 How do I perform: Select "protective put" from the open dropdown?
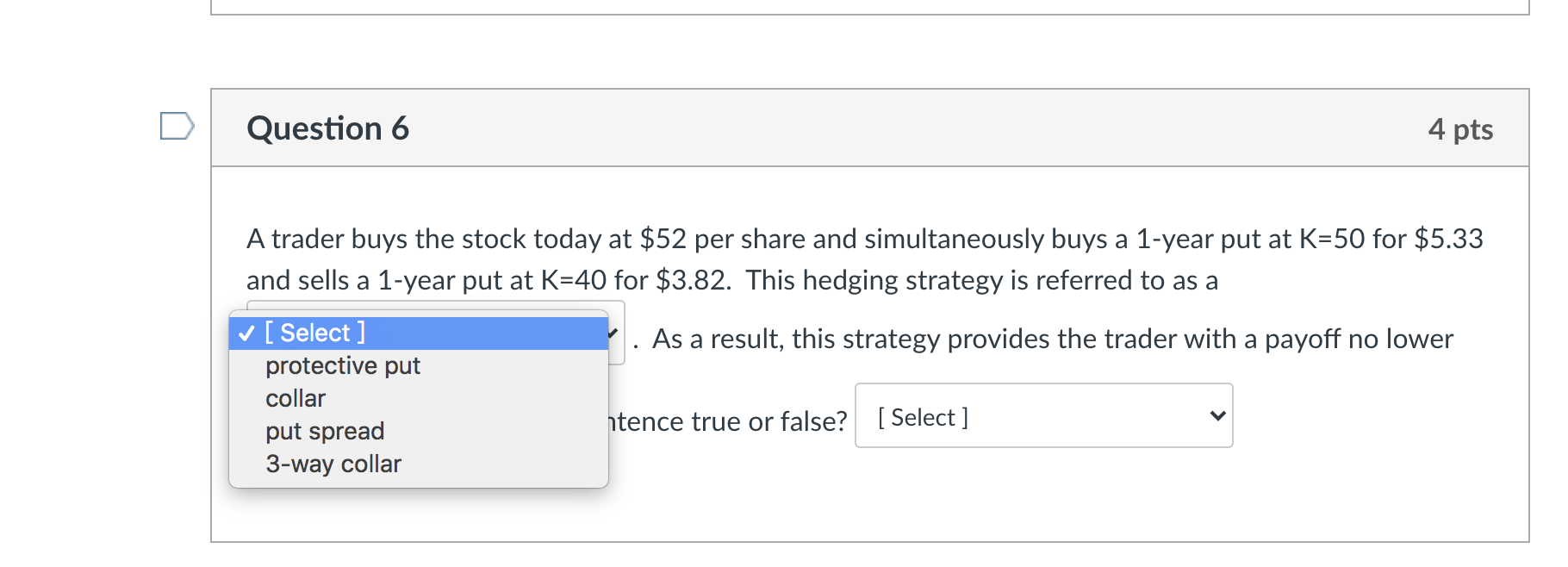342,365
